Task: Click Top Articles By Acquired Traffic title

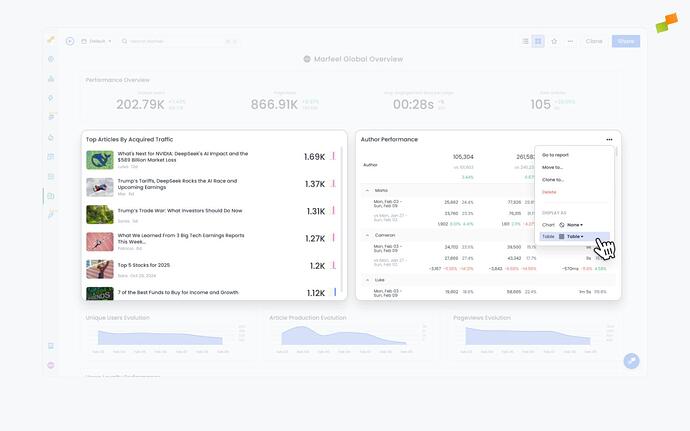Action: pos(129,140)
